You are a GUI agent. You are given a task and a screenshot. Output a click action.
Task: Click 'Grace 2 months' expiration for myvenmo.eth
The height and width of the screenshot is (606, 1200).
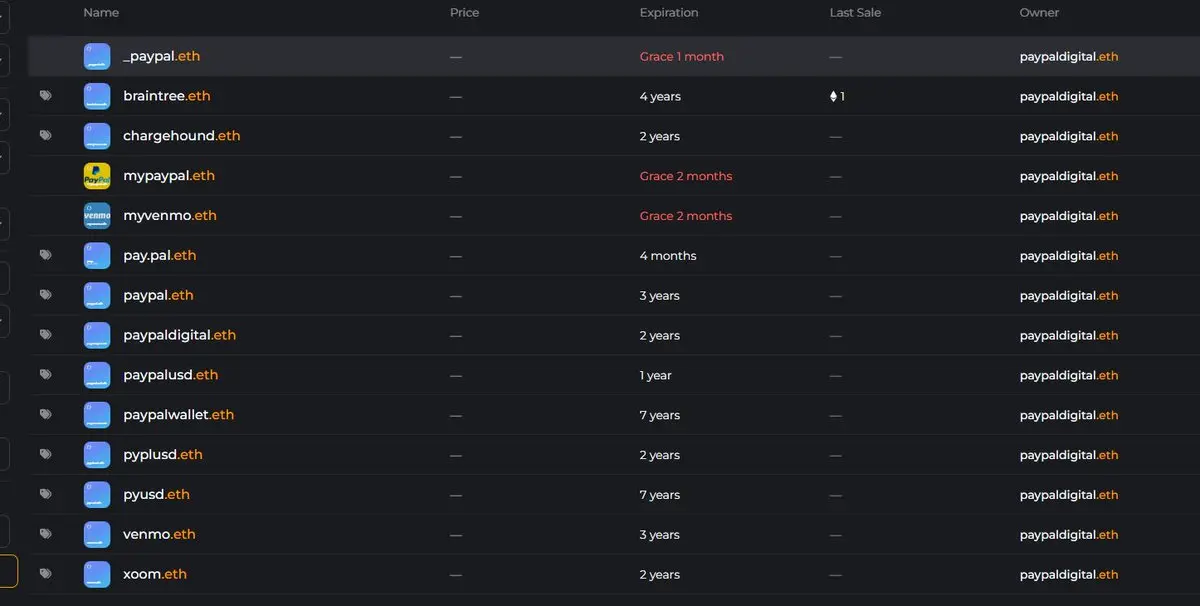685,216
